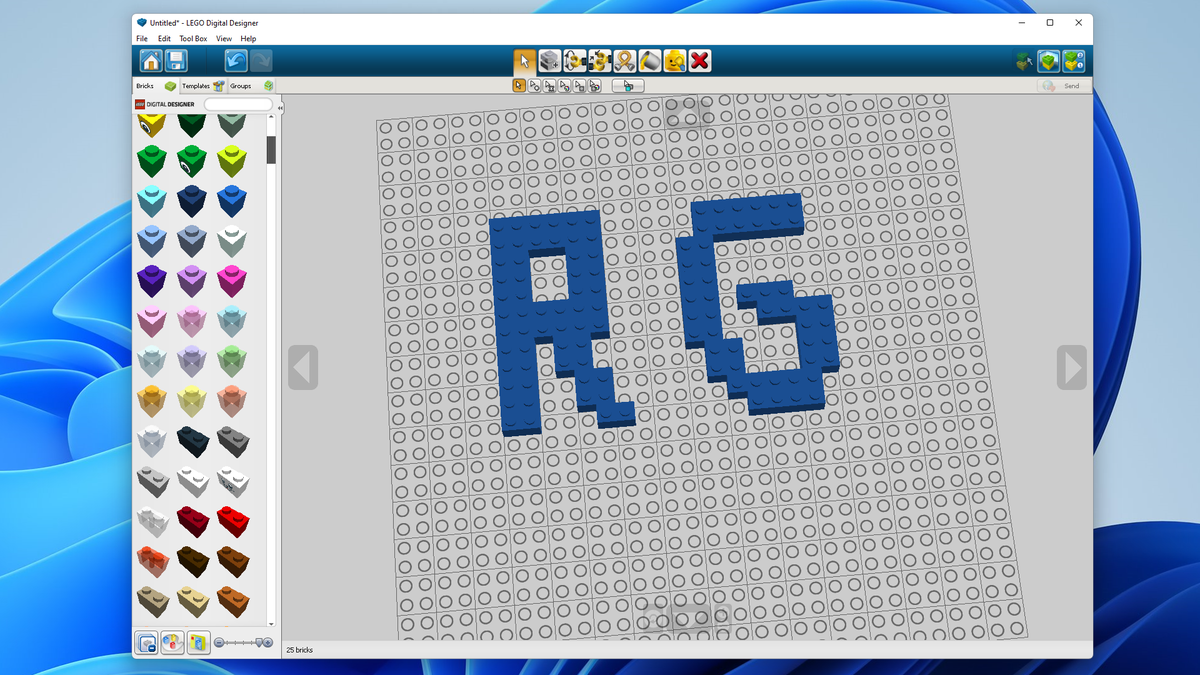Undo the last action
Screen dimensions: 1200x675
click(236, 60)
